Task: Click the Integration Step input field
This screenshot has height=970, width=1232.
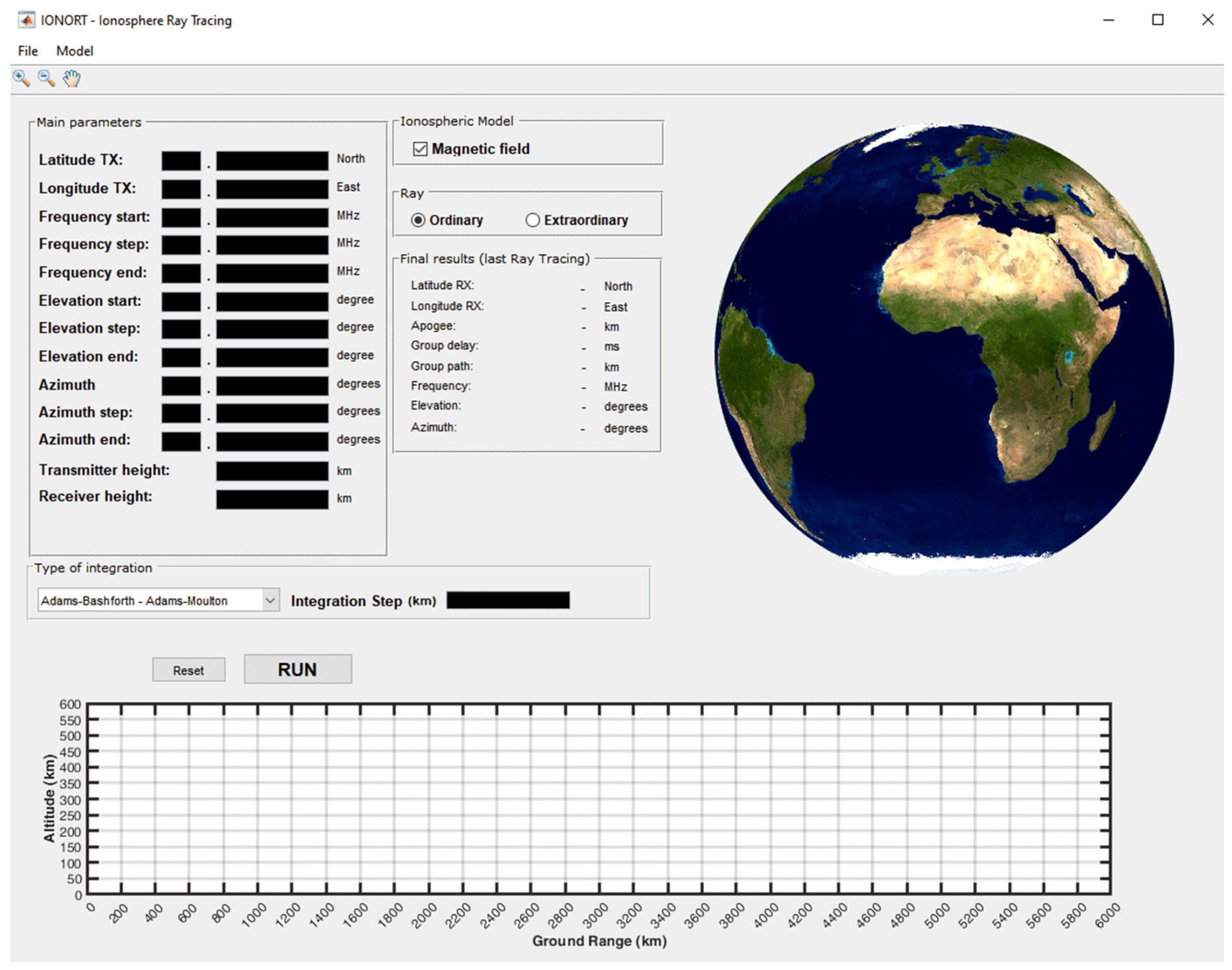Action: click(x=508, y=600)
